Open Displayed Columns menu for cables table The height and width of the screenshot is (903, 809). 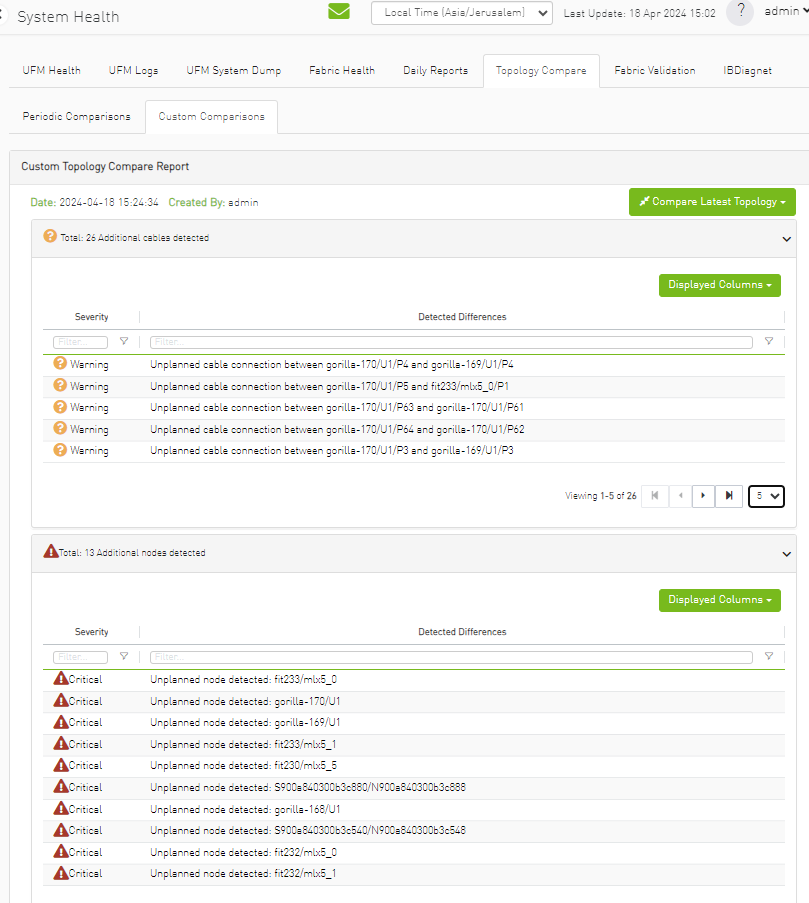coord(719,285)
